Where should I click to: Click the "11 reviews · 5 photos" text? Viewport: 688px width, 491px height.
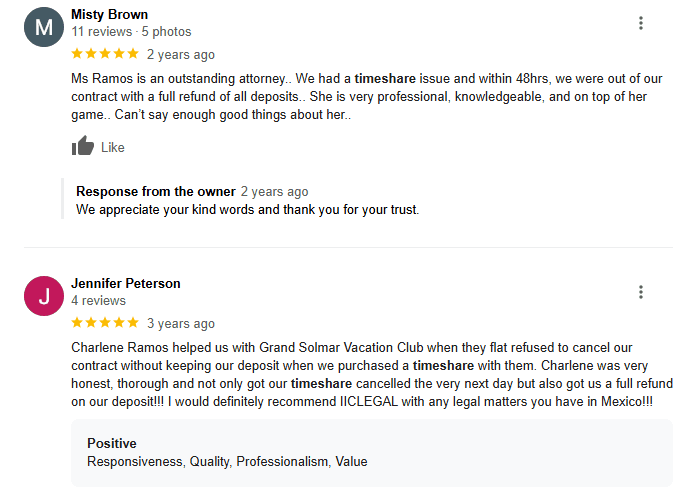tap(131, 32)
